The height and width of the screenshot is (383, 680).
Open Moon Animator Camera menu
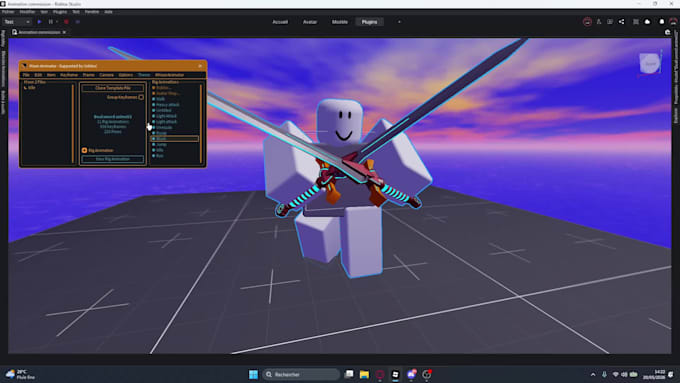106,75
